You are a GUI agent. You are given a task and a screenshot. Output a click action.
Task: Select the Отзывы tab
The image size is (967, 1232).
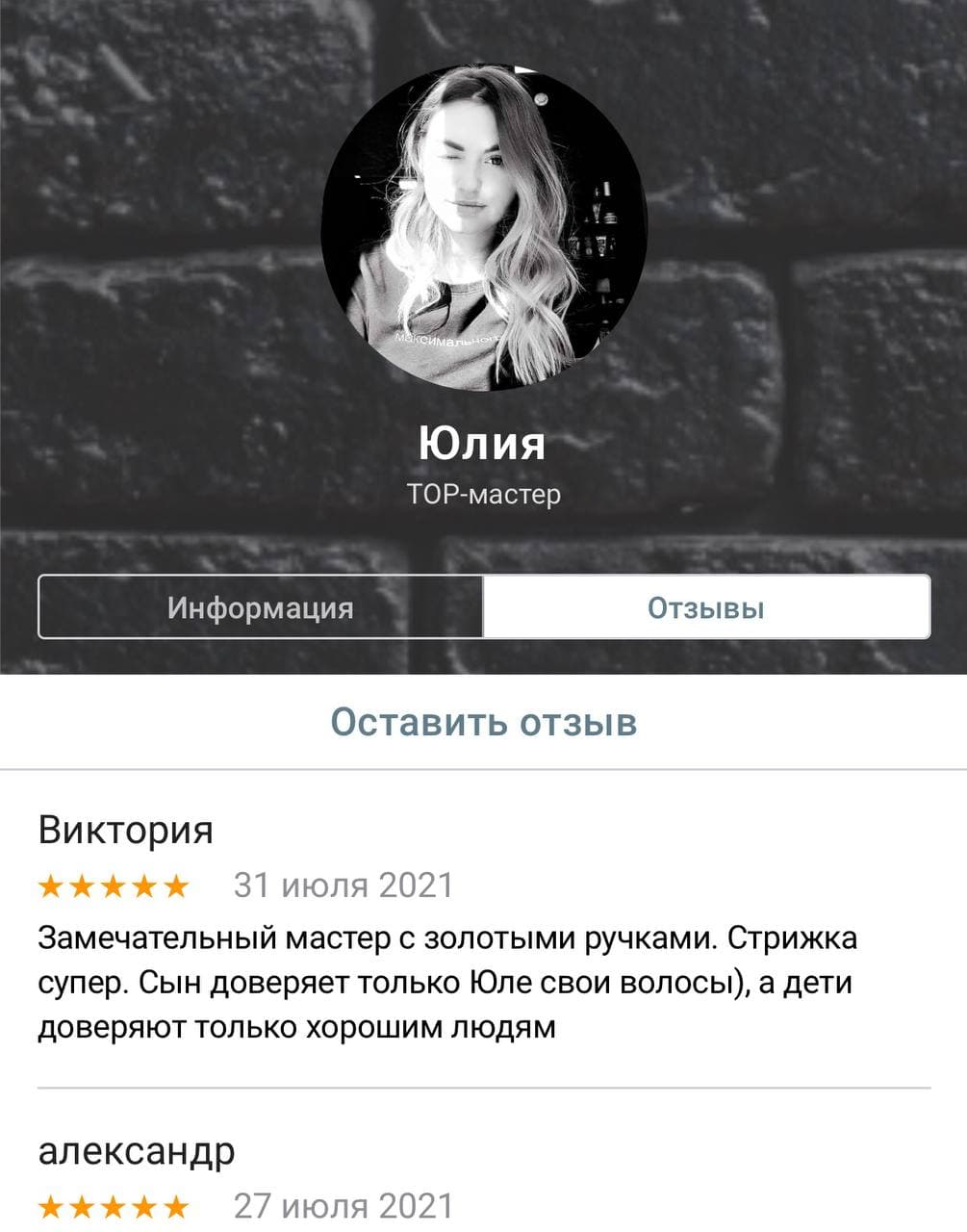point(706,607)
